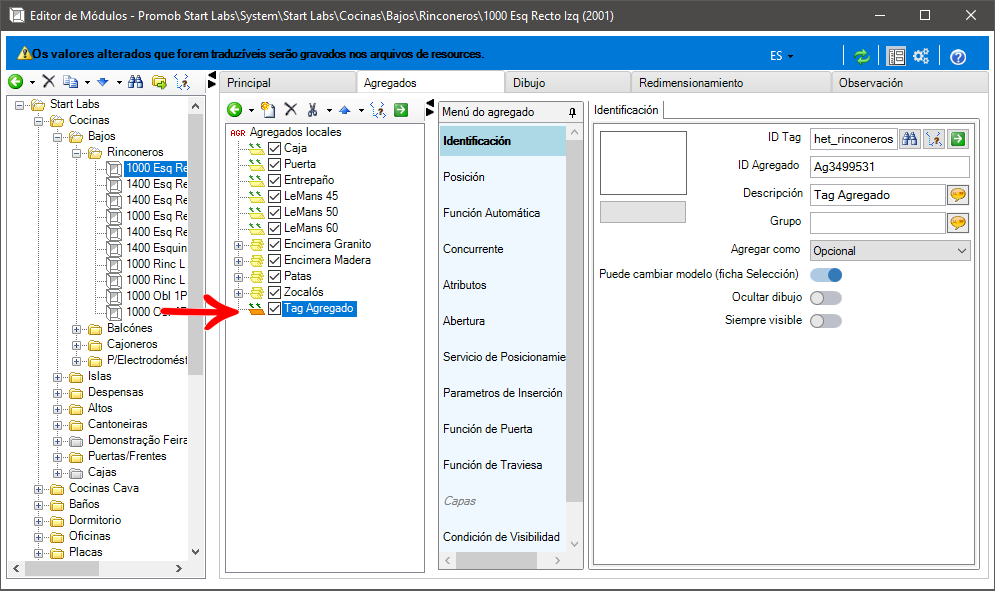Toggle the properties panel layout icon
The image size is (1004, 601).
896,56
